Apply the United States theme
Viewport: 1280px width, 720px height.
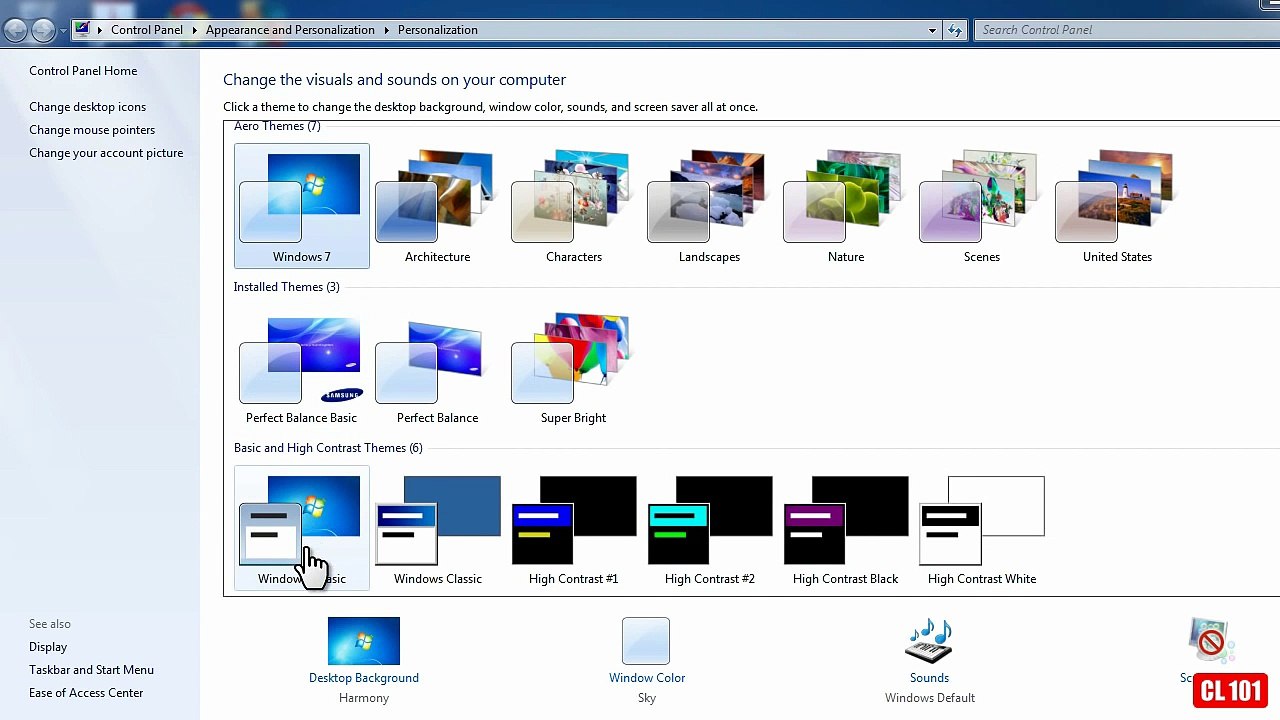(1117, 206)
